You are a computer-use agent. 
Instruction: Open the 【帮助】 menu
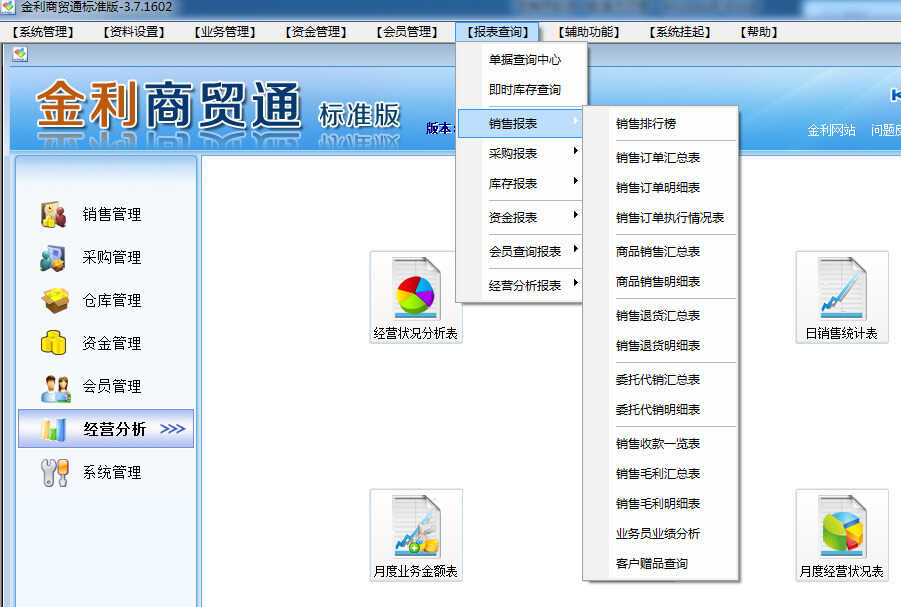tap(758, 32)
